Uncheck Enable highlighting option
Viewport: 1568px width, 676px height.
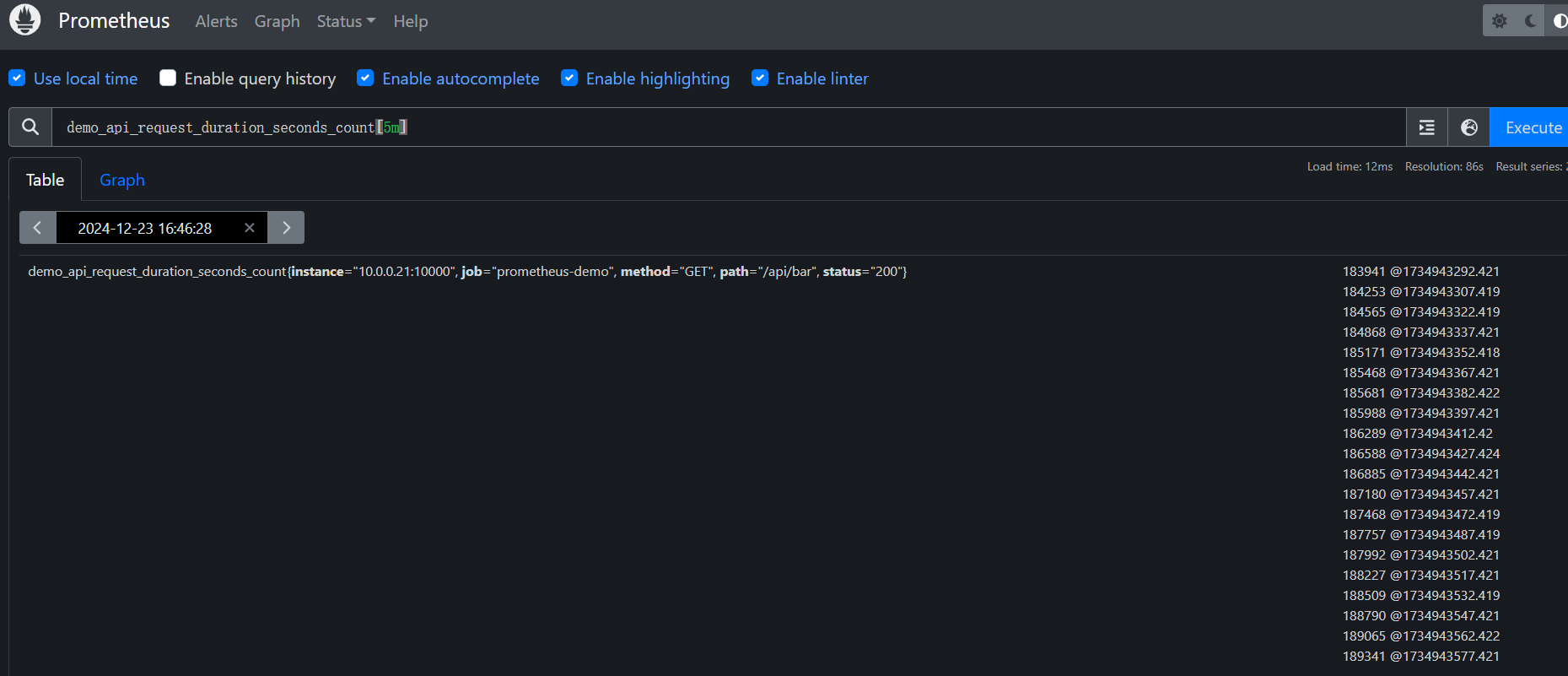pyautogui.click(x=569, y=78)
